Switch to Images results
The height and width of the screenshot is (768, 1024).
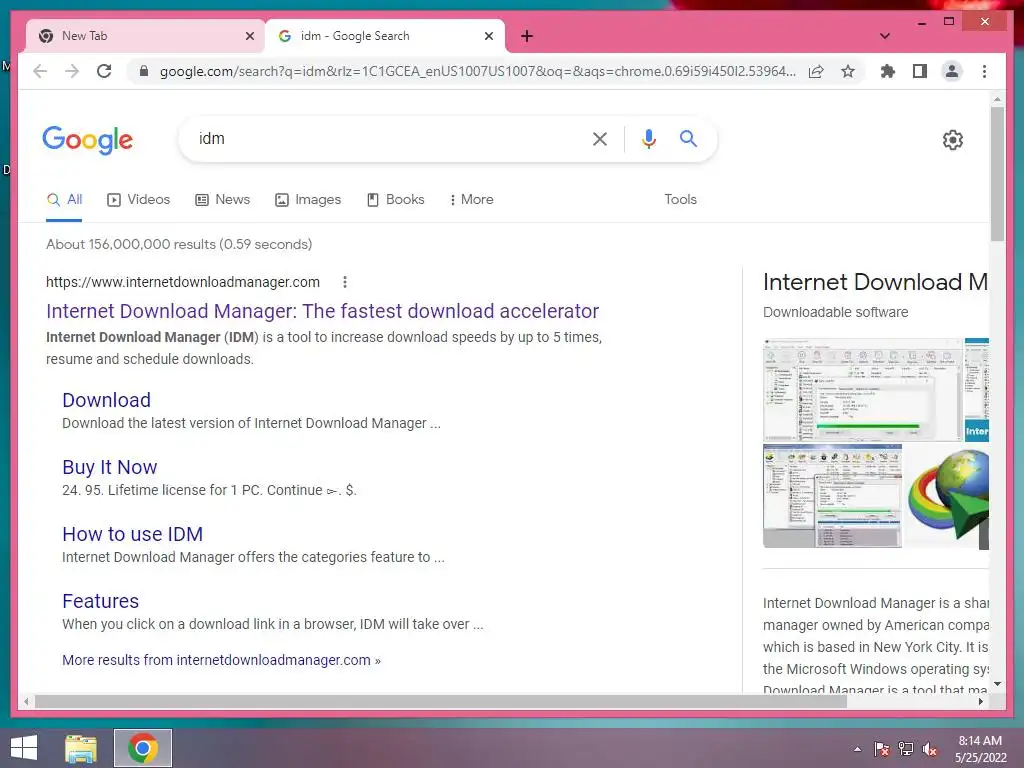tap(308, 200)
